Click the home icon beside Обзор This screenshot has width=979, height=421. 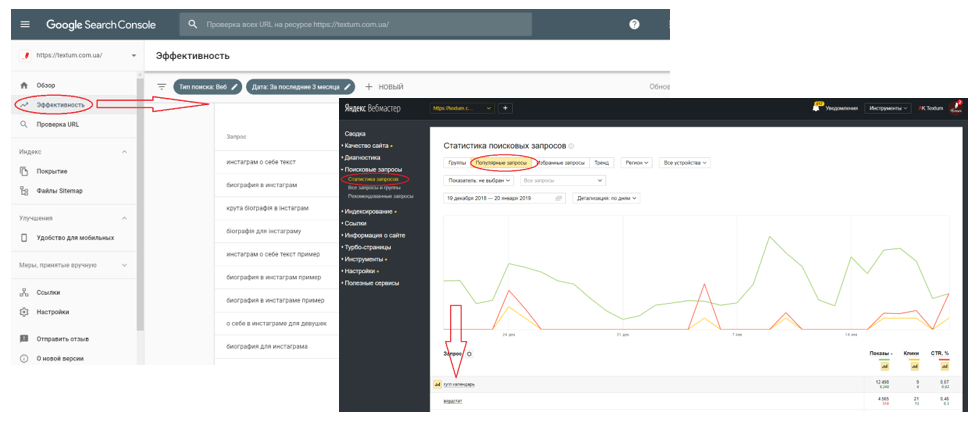tap(24, 85)
